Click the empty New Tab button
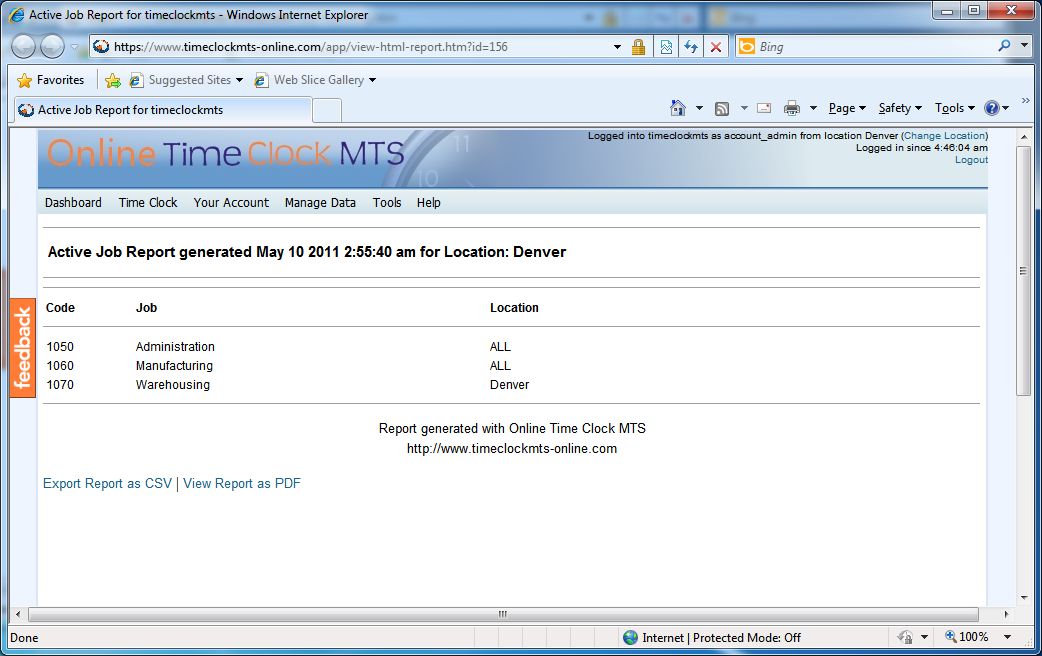Viewport: 1042px width, 656px height. tap(327, 110)
